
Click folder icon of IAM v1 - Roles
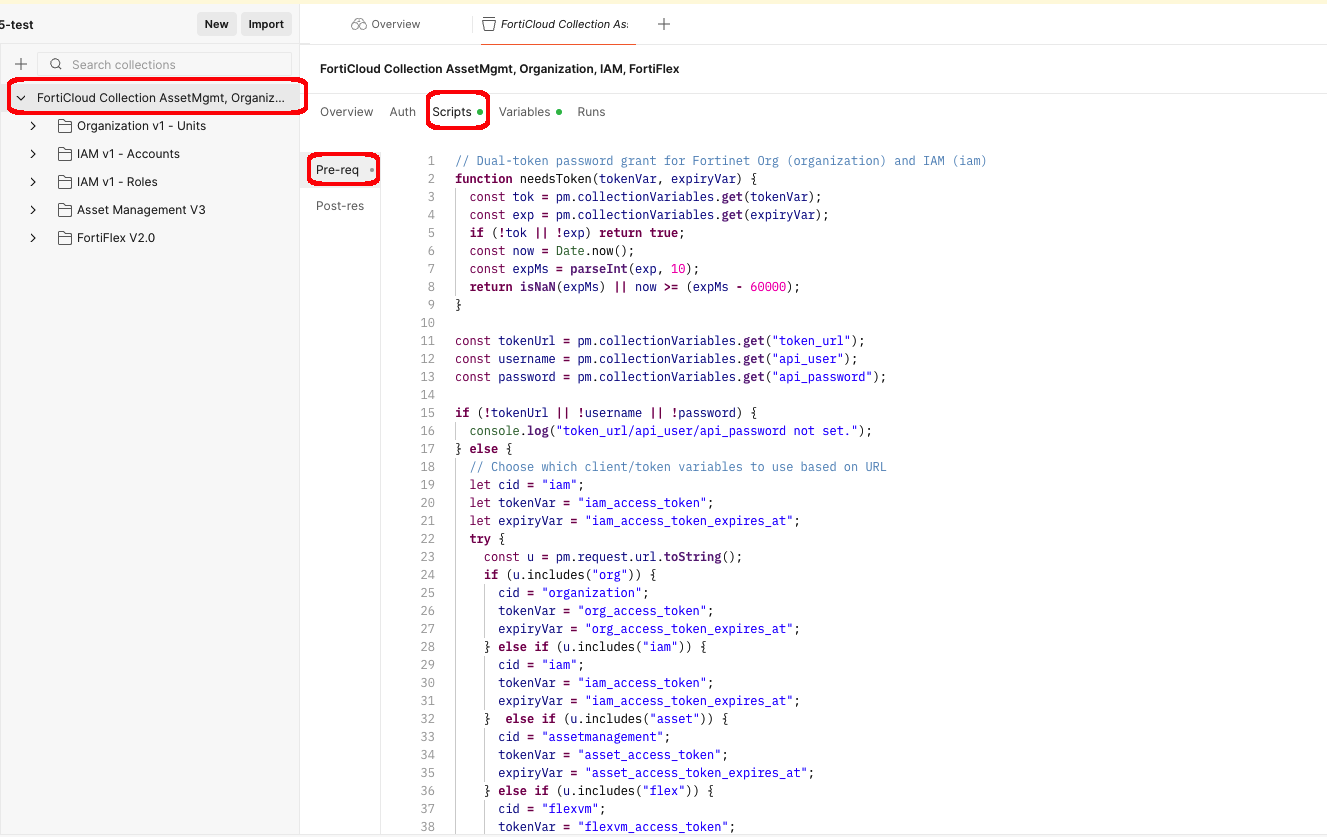point(65,182)
